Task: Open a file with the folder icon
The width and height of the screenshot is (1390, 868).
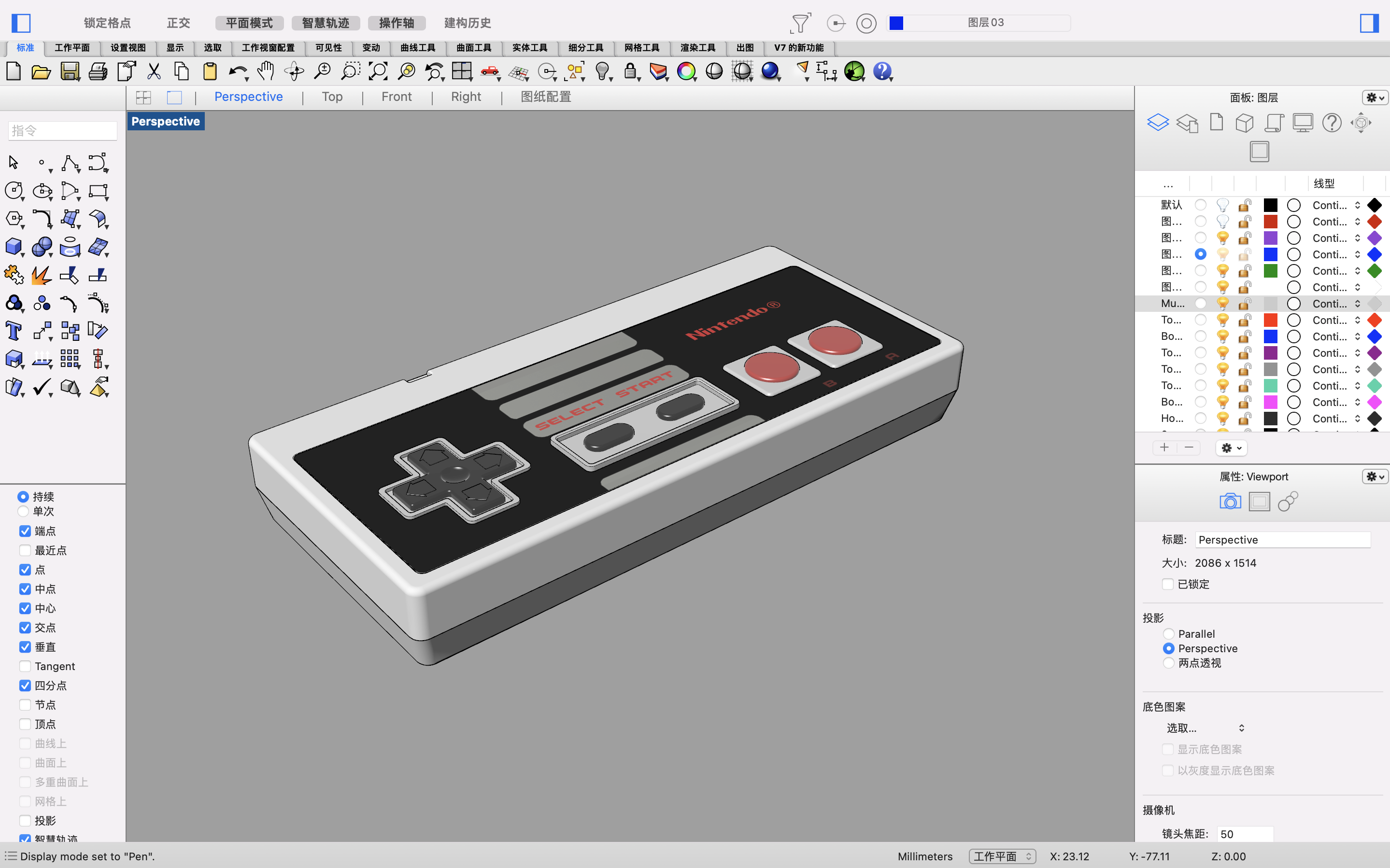Action: [41, 71]
